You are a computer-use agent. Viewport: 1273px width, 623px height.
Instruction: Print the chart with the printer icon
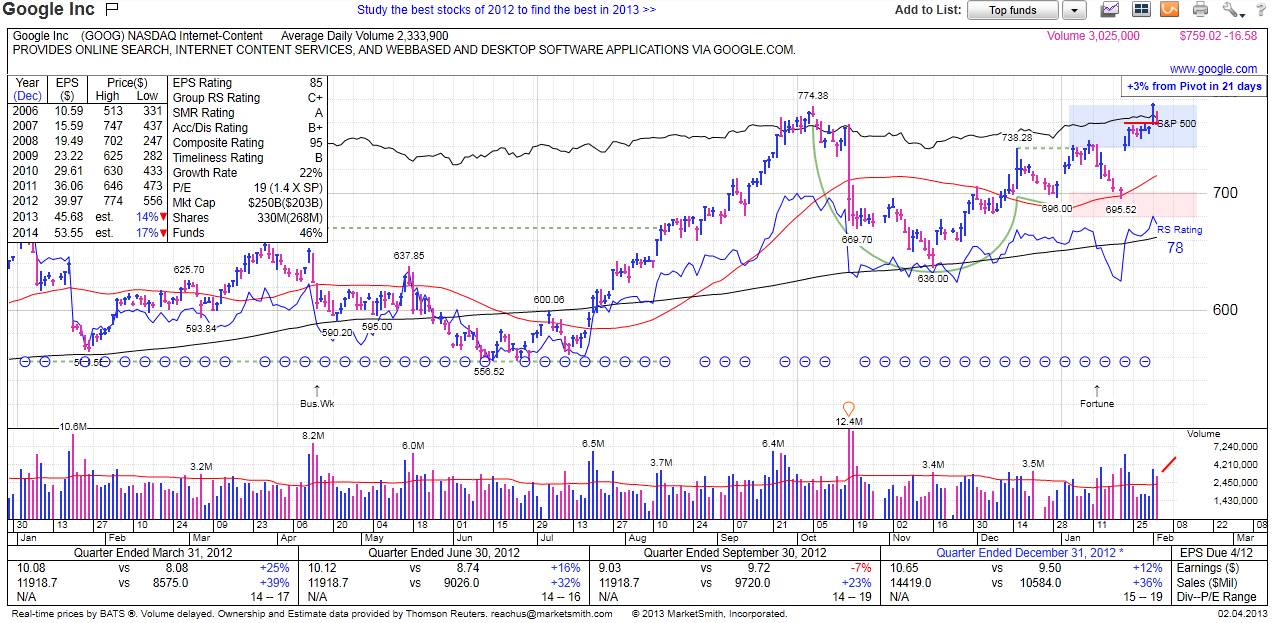point(1200,10)
